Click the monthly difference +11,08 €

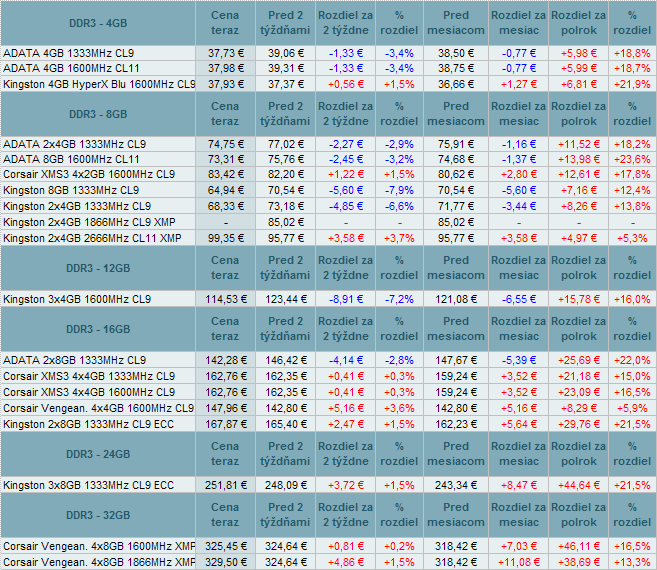pos(519,562)
